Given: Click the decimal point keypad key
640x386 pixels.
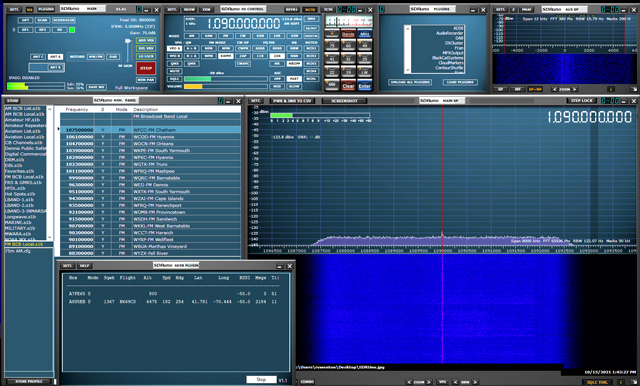Looking at the screenshot, I should pos(332,34).
